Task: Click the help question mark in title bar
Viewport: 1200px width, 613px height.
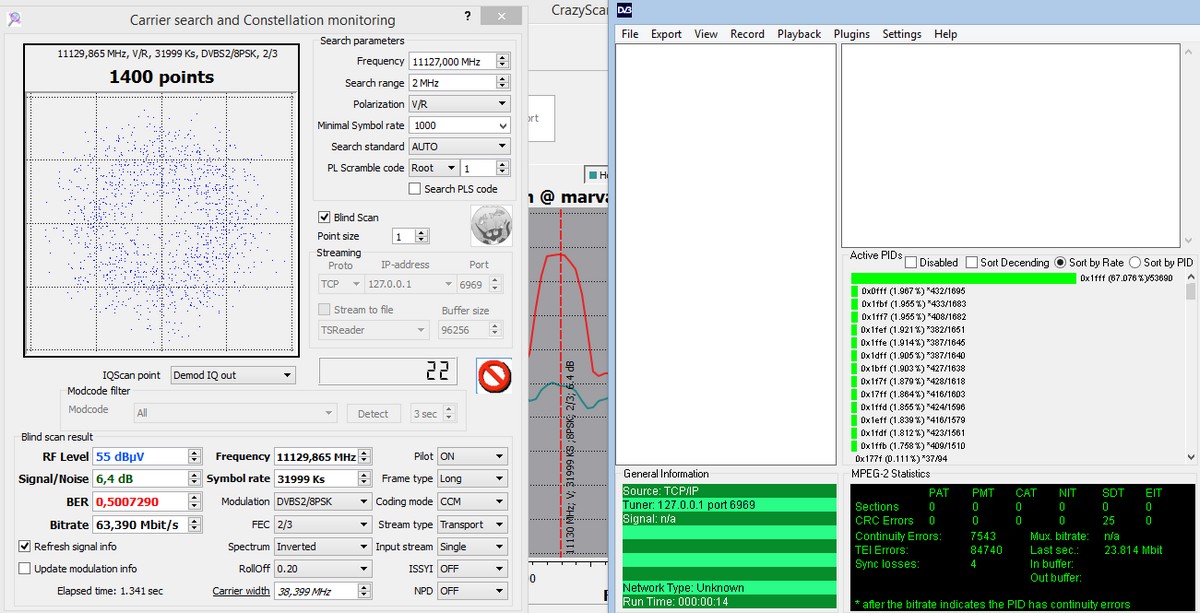Action: [468, 17]
